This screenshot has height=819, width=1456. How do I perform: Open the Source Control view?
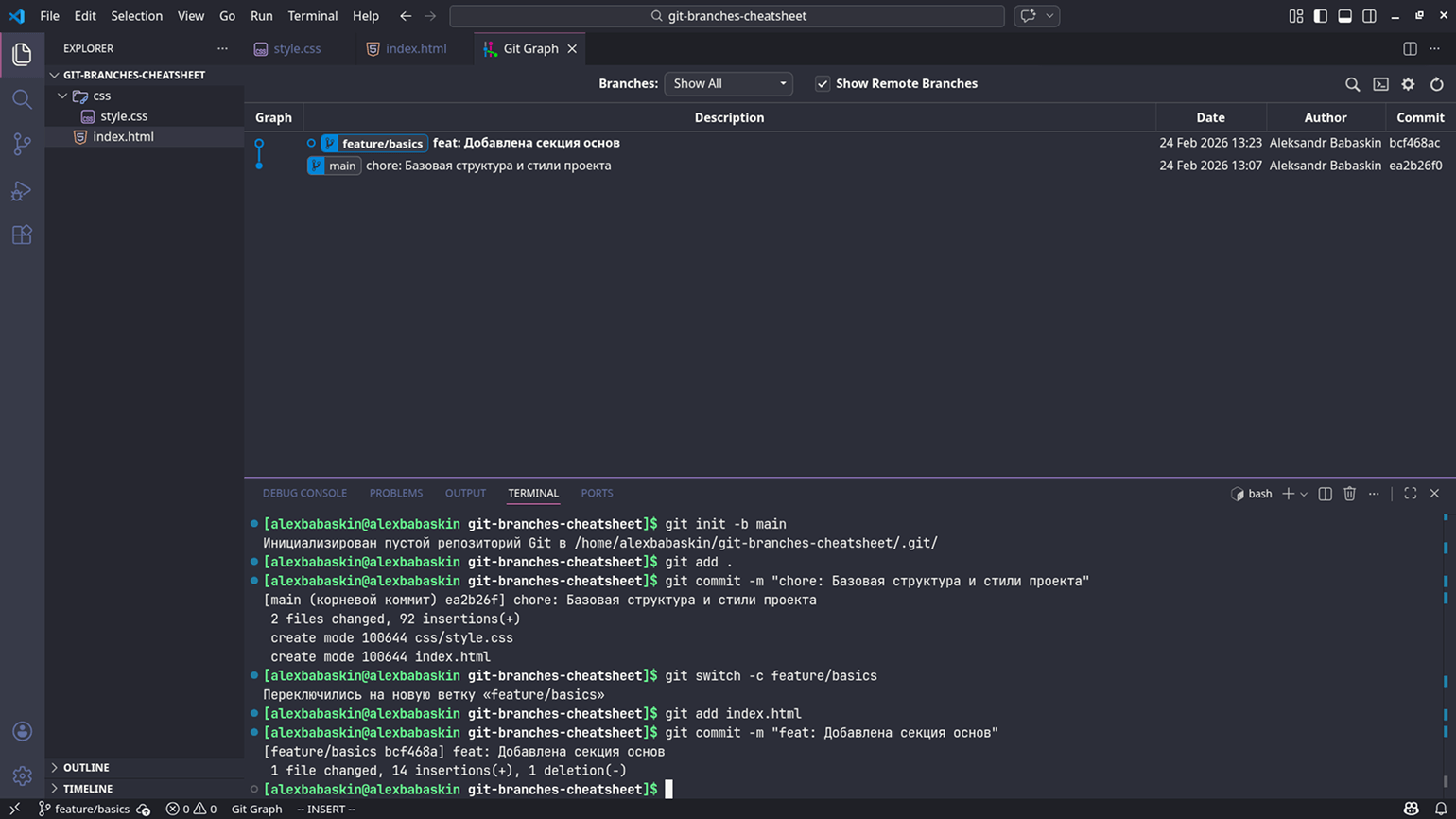tap(22, 144)
